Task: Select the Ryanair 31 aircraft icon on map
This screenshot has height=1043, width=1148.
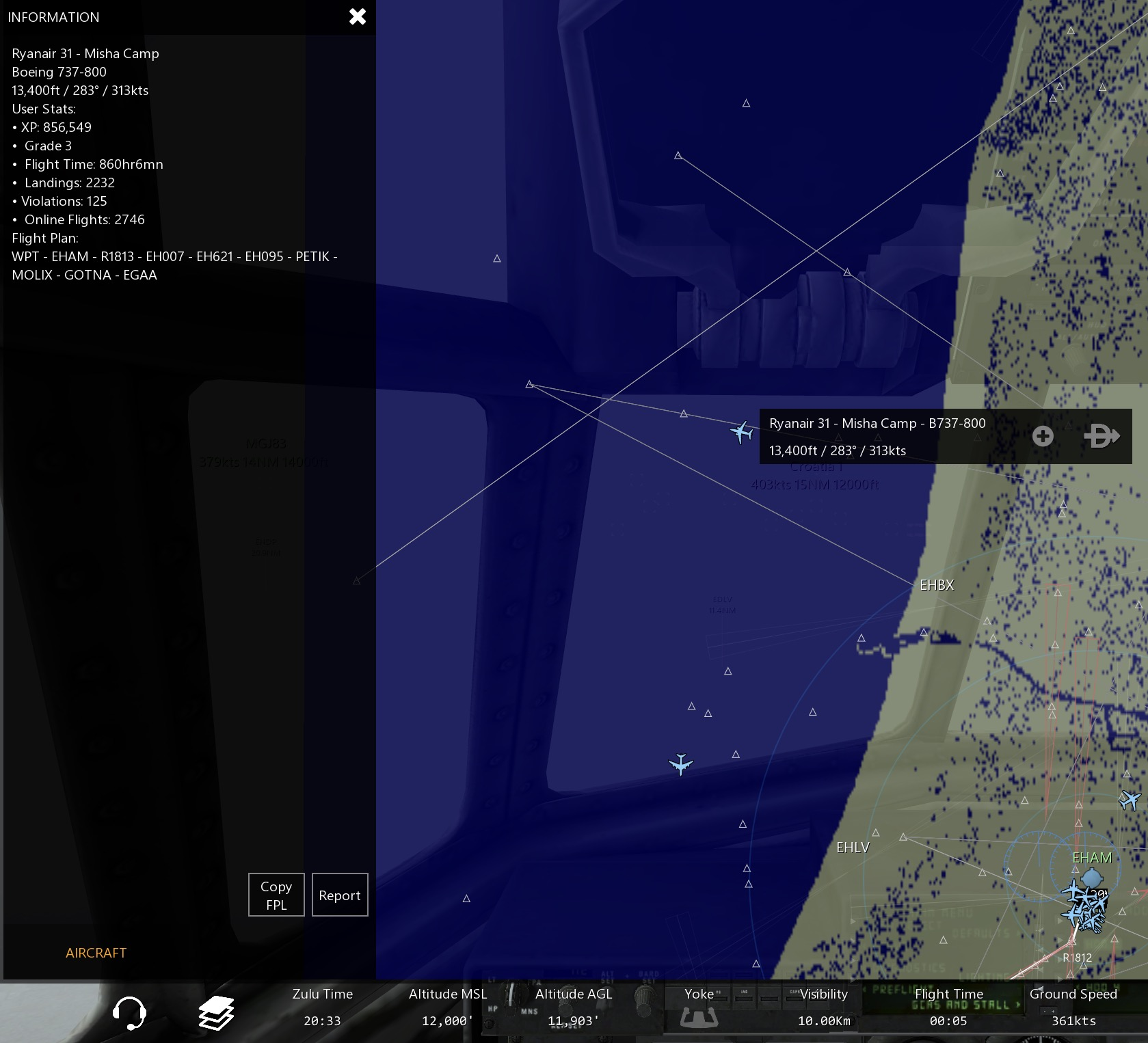Action: point(742,432)
